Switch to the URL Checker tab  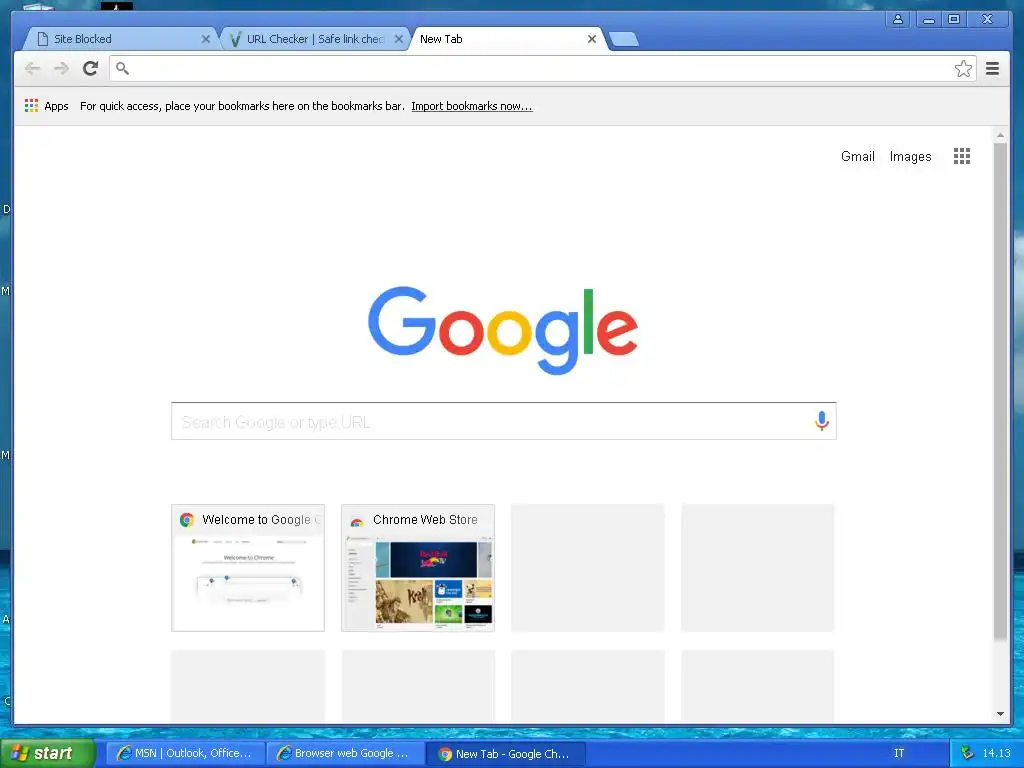(313, 39)
